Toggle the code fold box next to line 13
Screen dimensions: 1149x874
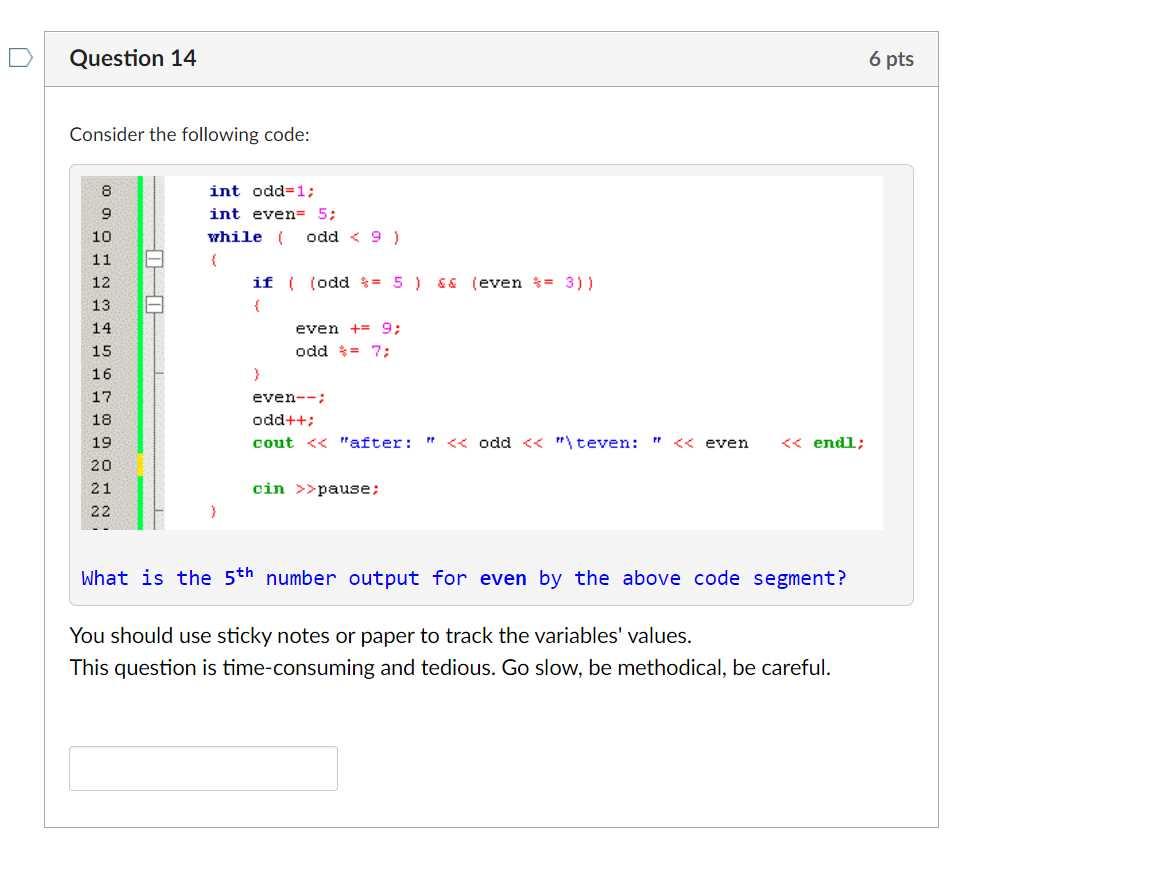point(154,304)
